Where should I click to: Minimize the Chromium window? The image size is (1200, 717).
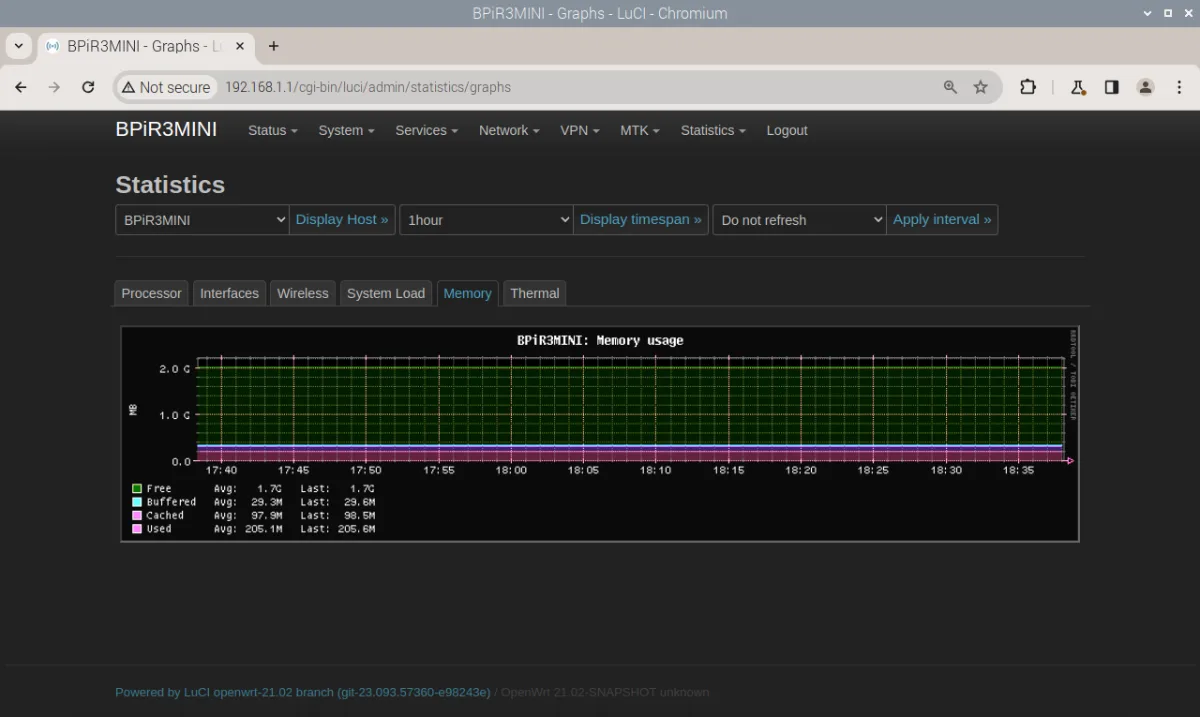(x=1147, y=13)
